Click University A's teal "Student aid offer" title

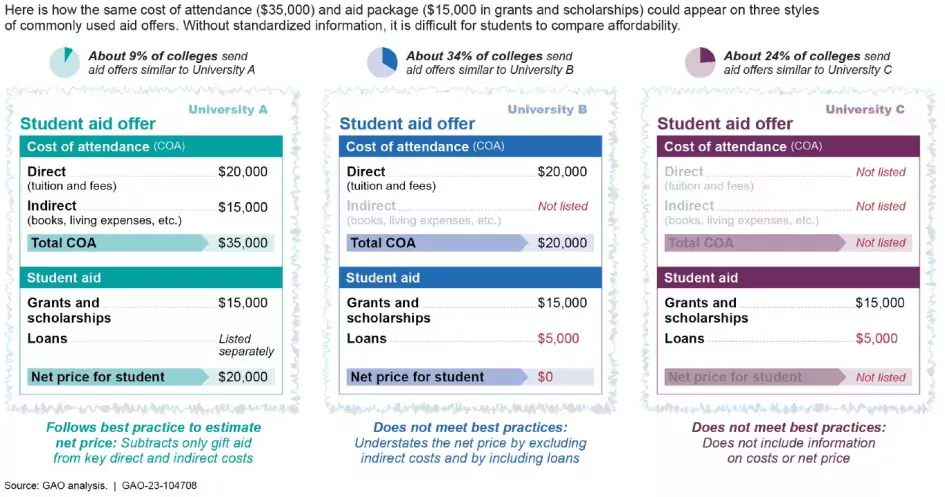88,124
